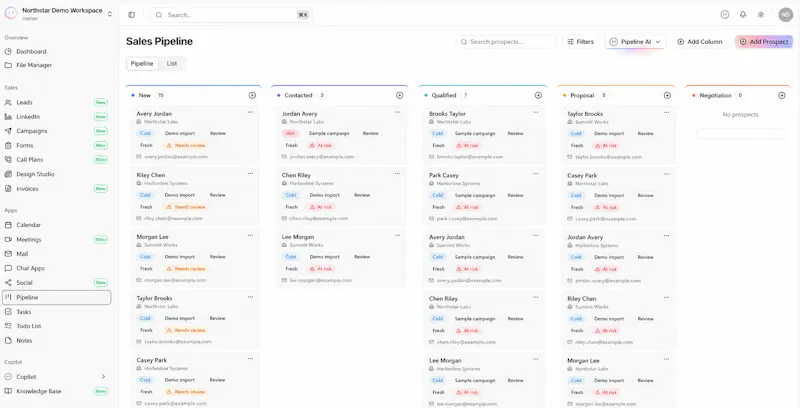
Task: Add a prospect to the Negotiation column
Action: 782,95
